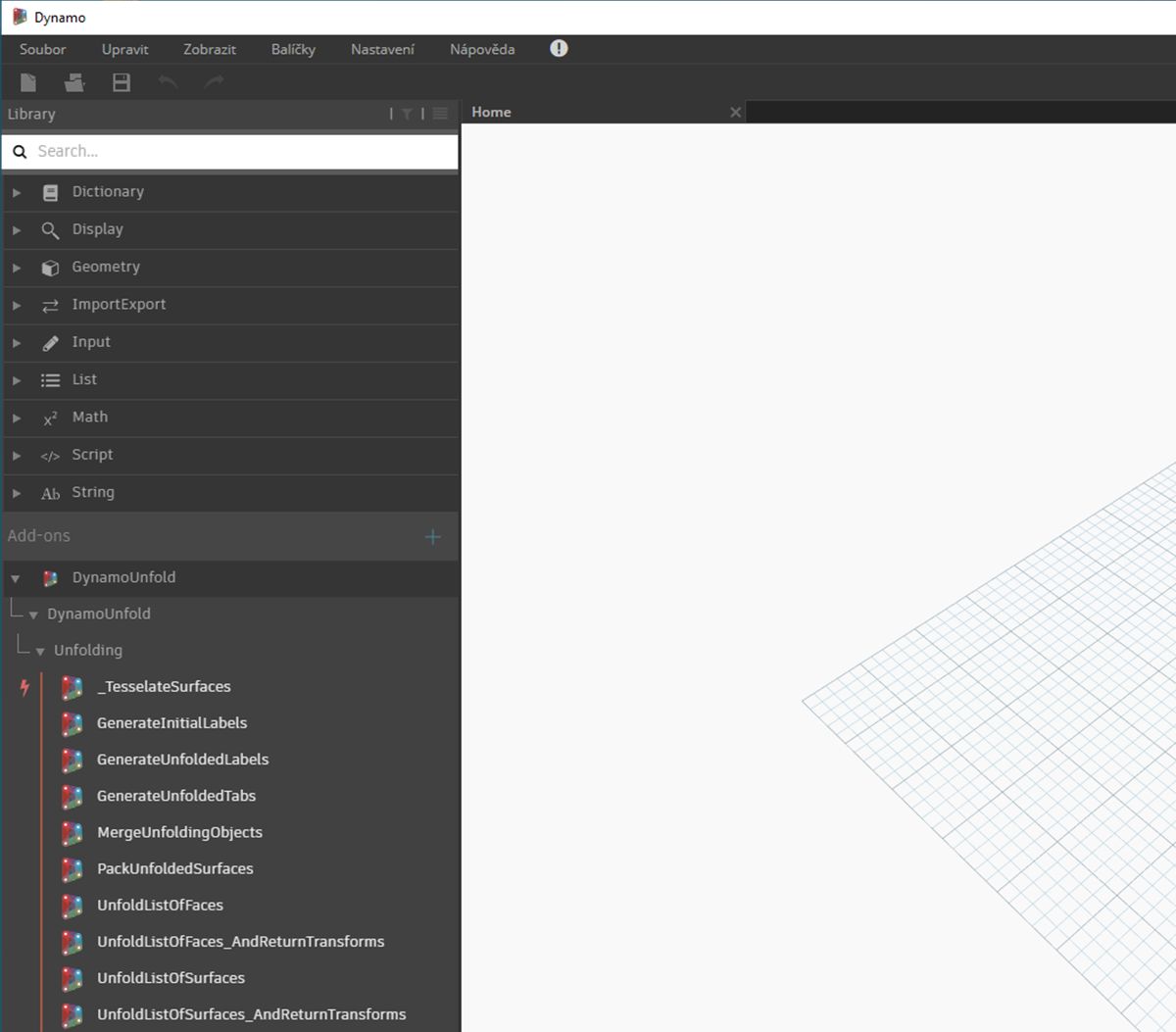Click the Geometry category cube icon
Viewport: 1176px width, 1032px height.
(50, 268)
